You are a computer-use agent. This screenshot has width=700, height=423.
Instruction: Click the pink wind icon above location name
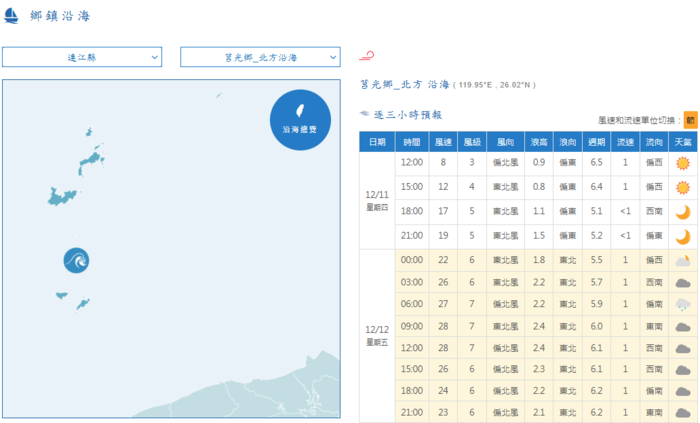pos(367,56)
